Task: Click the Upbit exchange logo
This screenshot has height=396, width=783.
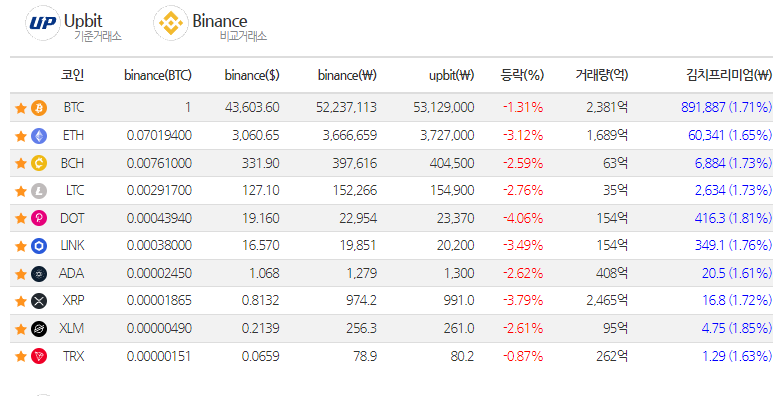Action: (x=43, y=23)
